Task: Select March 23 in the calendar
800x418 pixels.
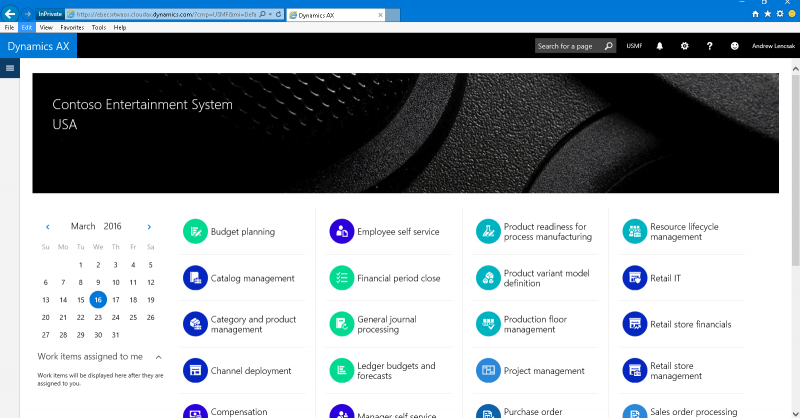Action: pos(98,317)
